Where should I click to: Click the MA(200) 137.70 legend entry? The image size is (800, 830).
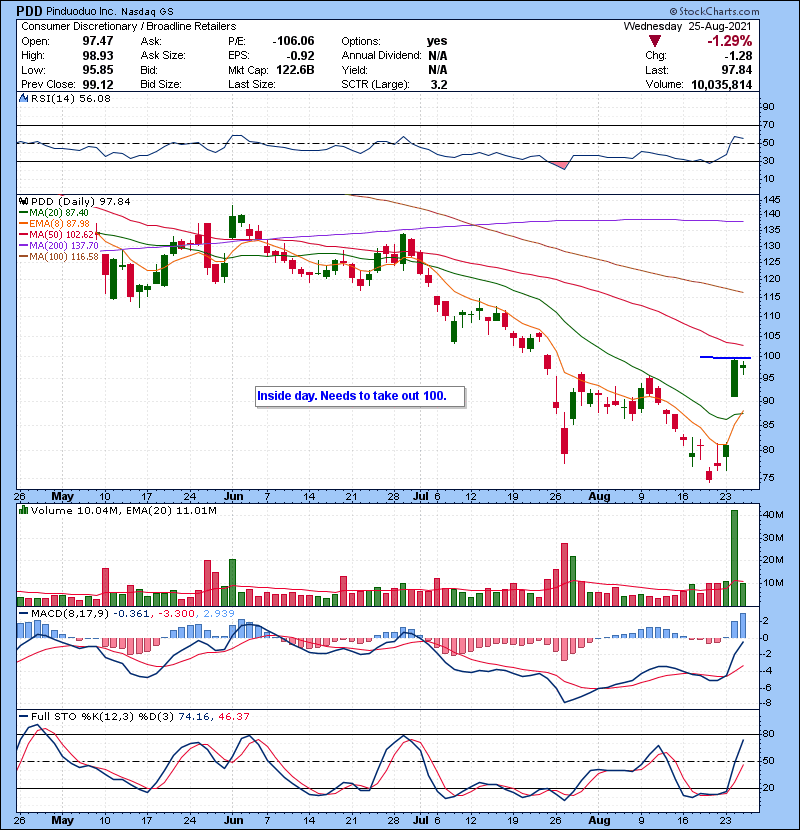tap(59, 246)
